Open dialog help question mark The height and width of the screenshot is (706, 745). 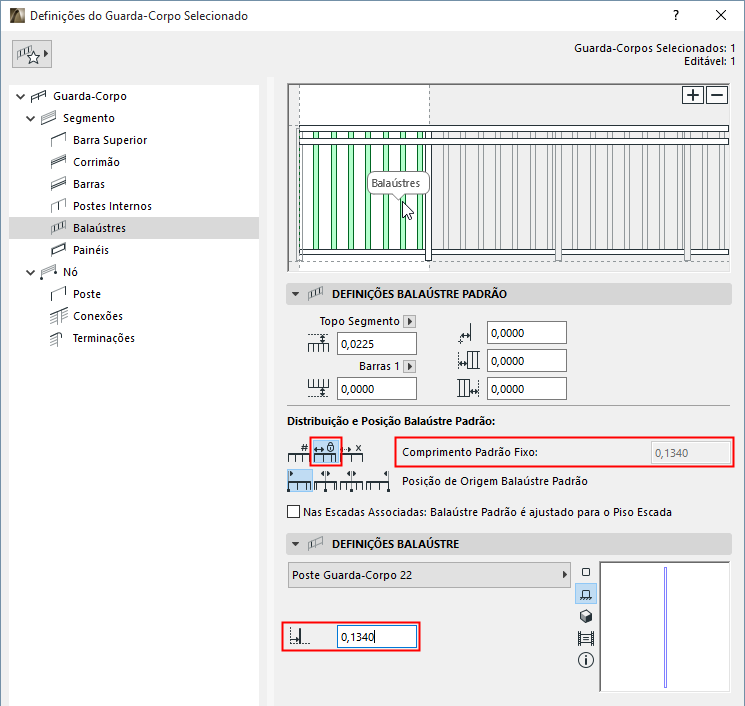(x=676, y=15)
